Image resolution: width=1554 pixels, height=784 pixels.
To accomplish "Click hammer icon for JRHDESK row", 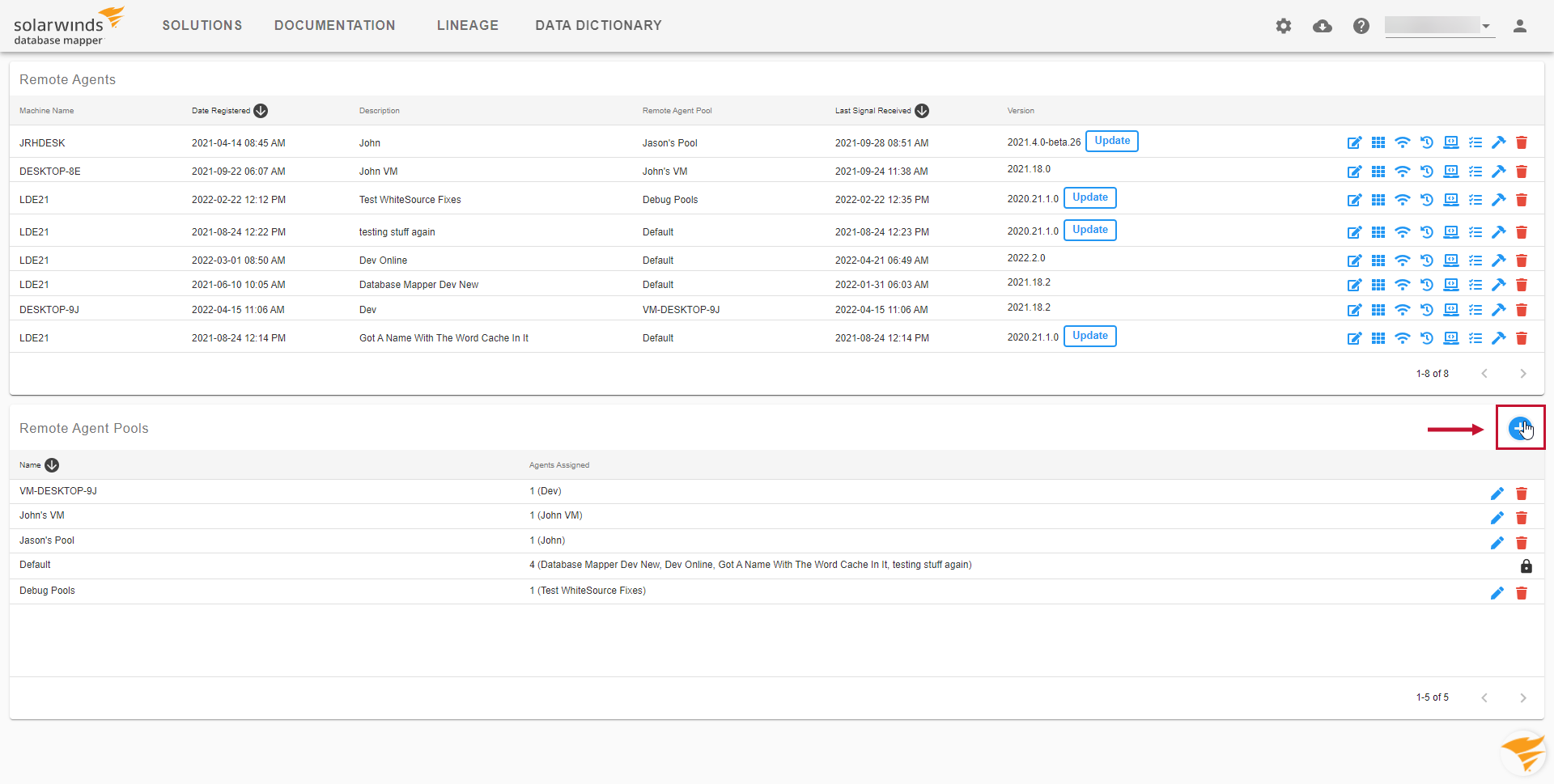I will tap(1499, 142).
